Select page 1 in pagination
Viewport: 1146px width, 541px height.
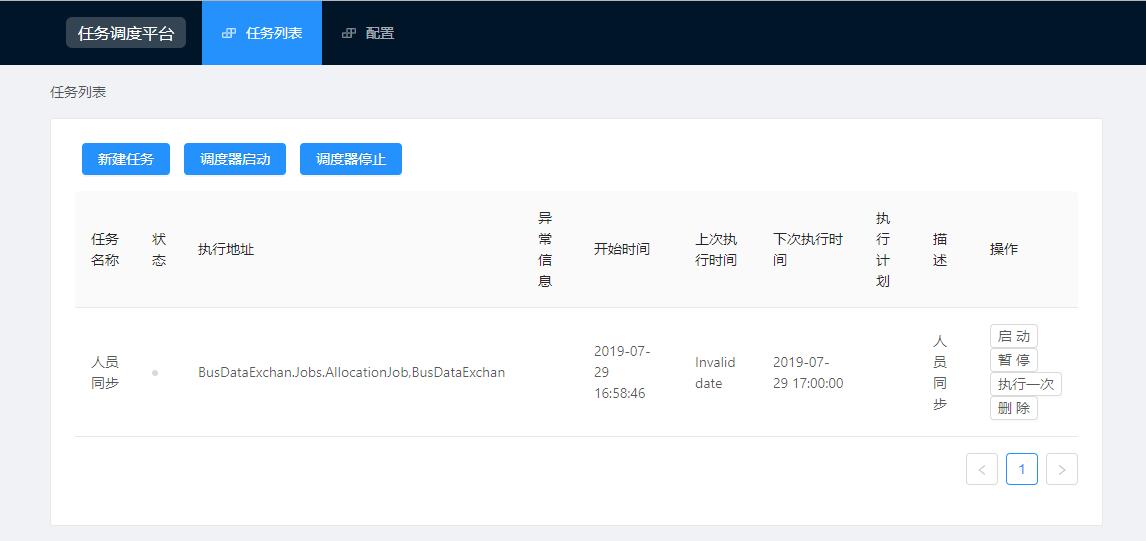(1021, 469)
